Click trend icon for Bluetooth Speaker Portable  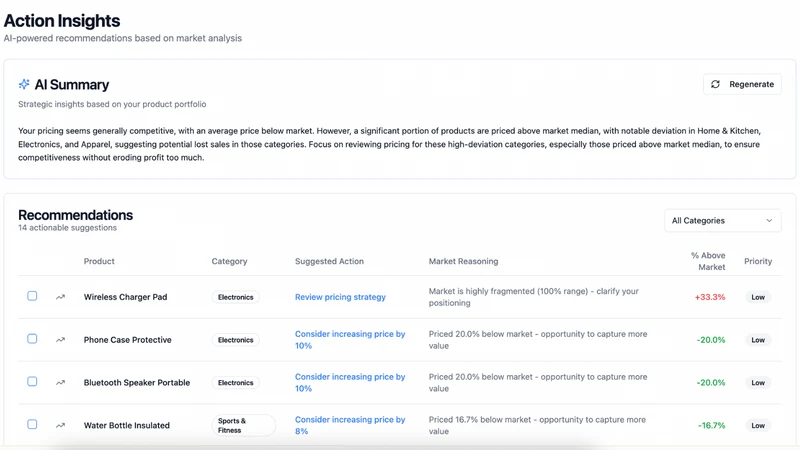pyautogui.click(x=60, y=383)
